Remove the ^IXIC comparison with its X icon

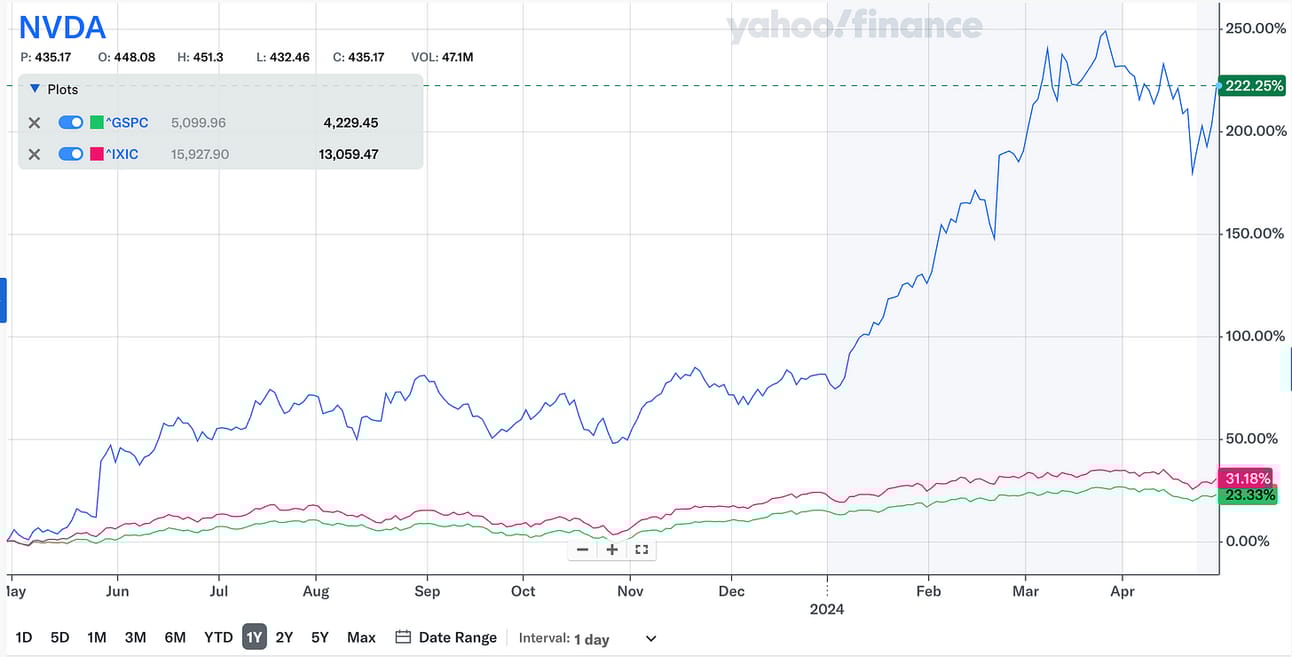pos(34,154)
